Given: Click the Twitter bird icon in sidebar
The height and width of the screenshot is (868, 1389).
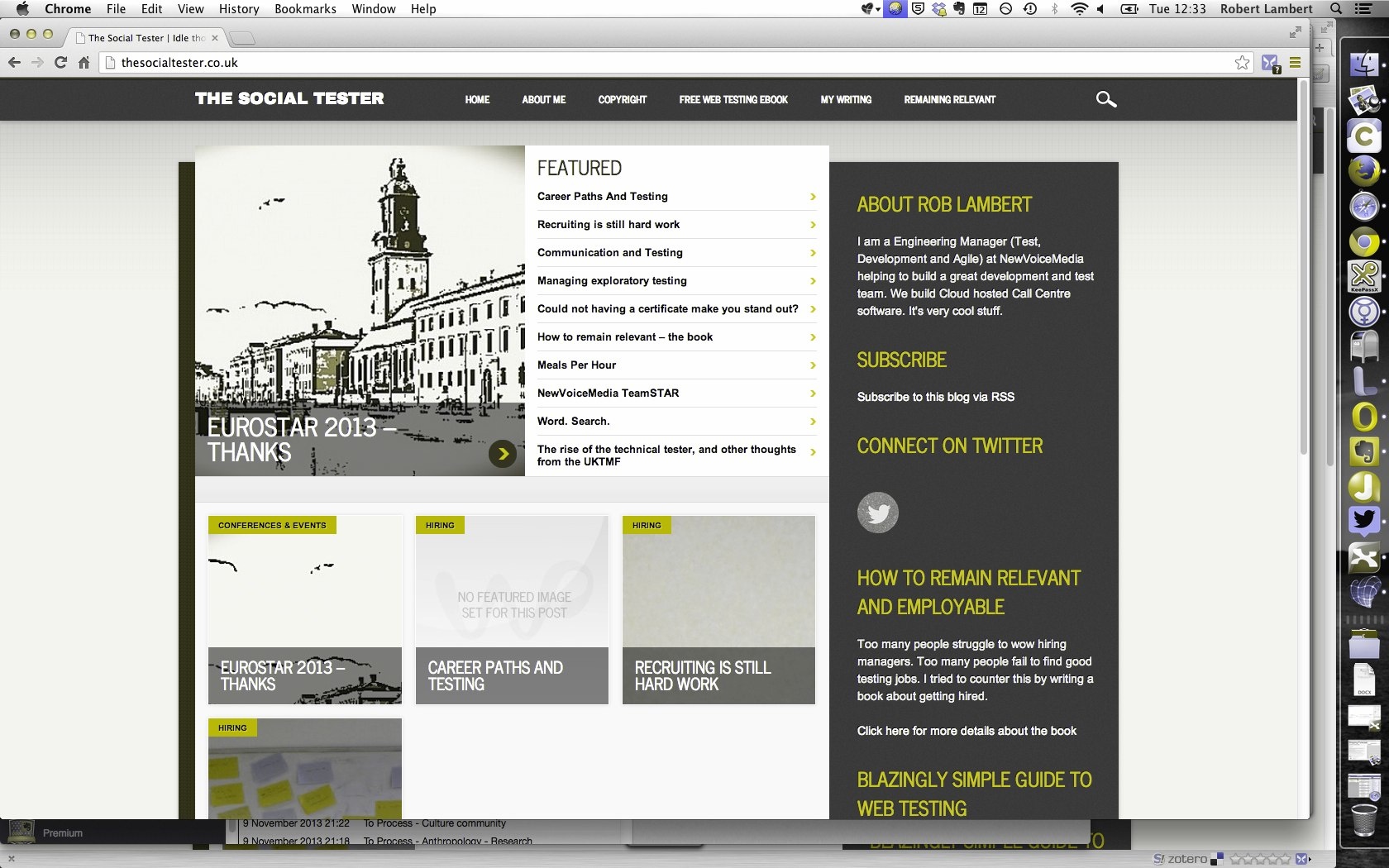Looking at the screenshot, I should (x=877, y=513).
